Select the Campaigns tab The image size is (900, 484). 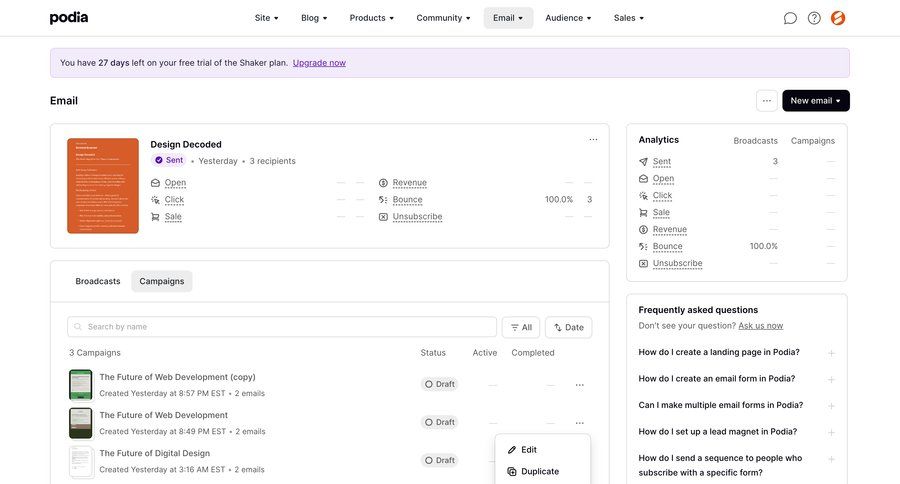coord(162,281)
